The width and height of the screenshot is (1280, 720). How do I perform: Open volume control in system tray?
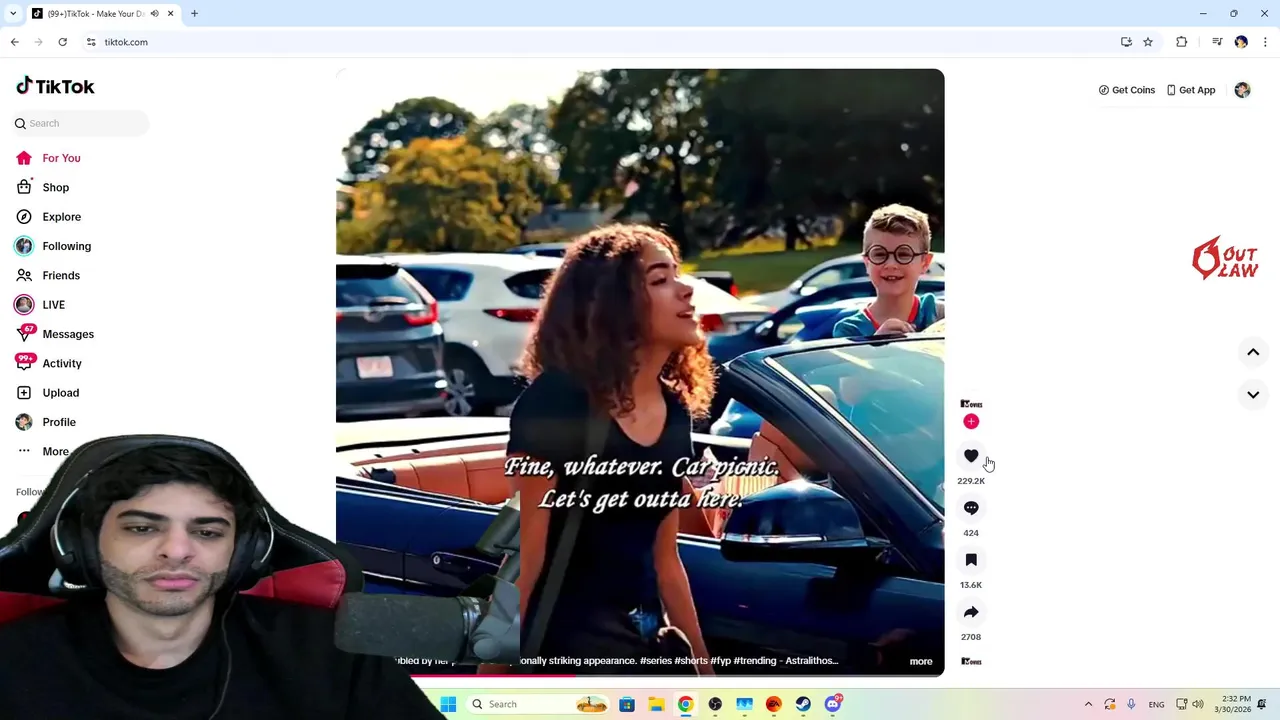coord(1198,704)
